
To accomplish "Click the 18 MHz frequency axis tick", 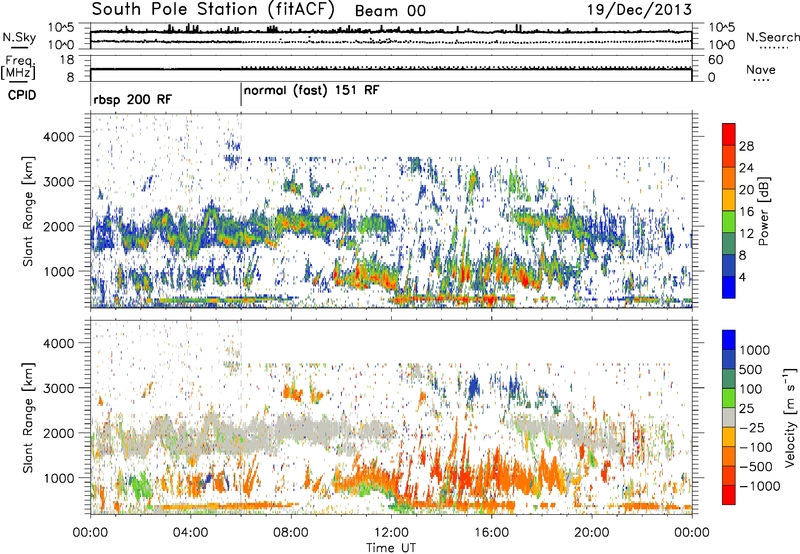I will pyautogui.click(x=67, y=60).
